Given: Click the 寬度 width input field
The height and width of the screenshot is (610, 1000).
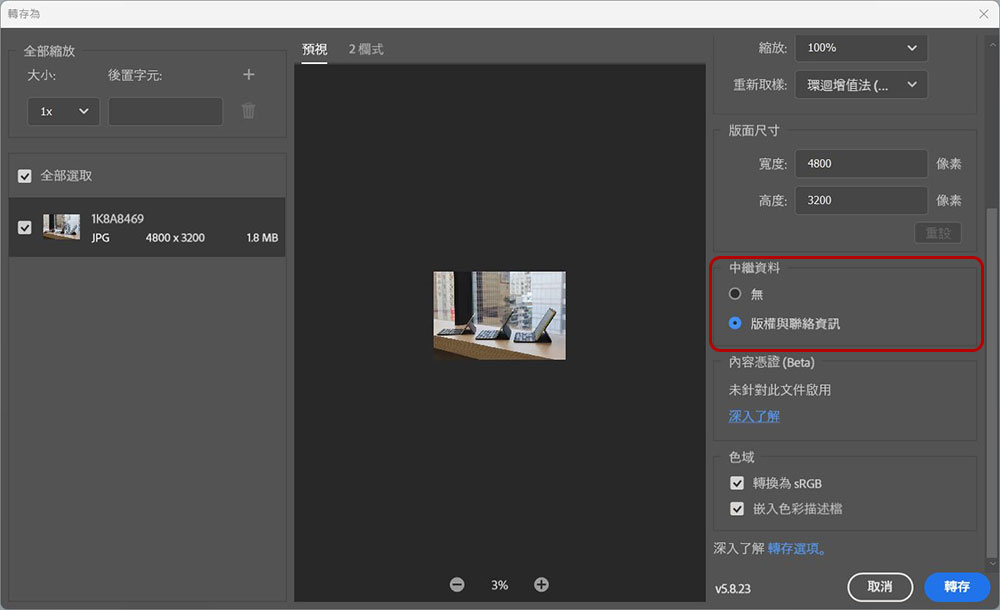Looking at the screenshot, I should [861, 163].
